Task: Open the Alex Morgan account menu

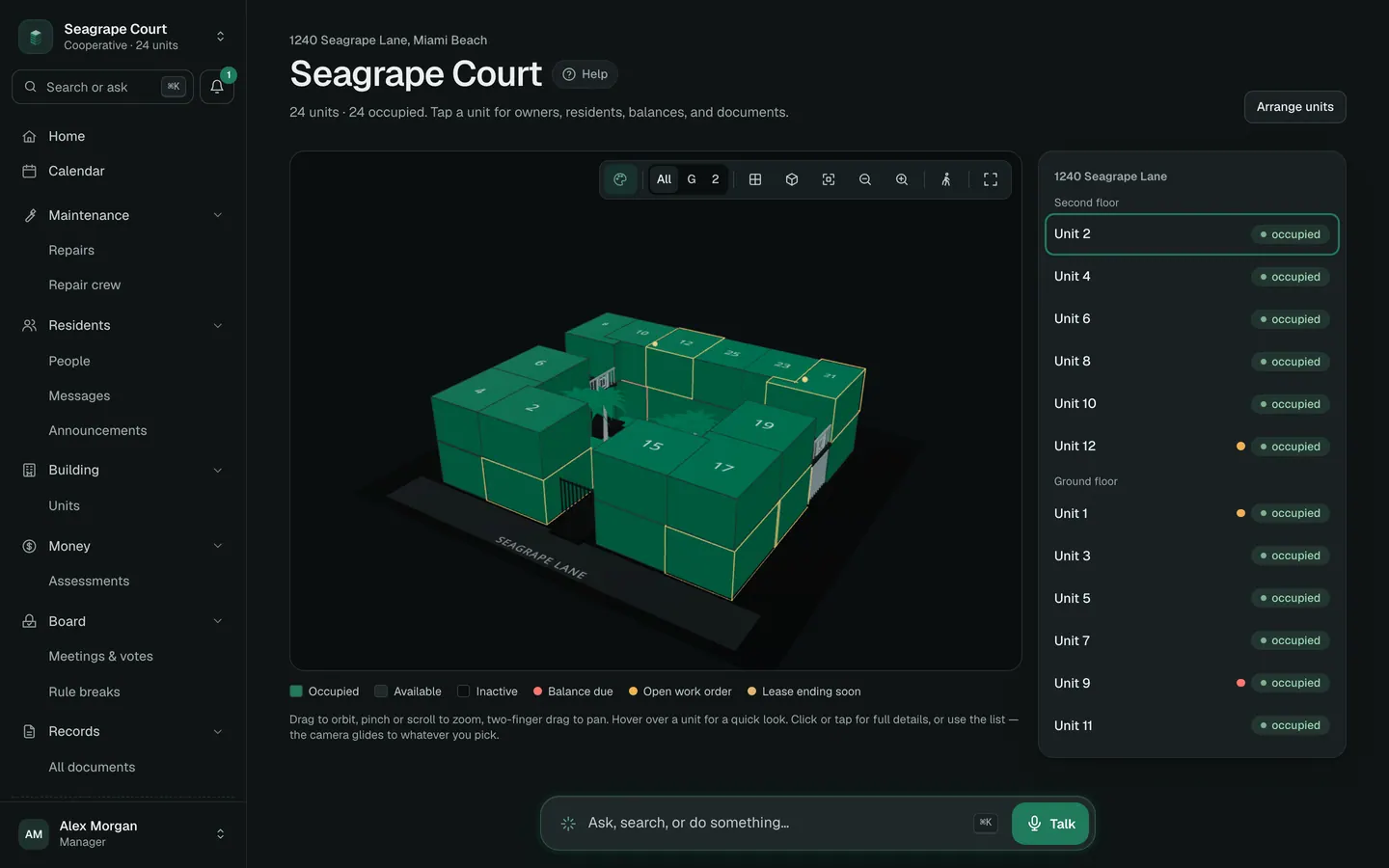Action: tap(123, 833)
